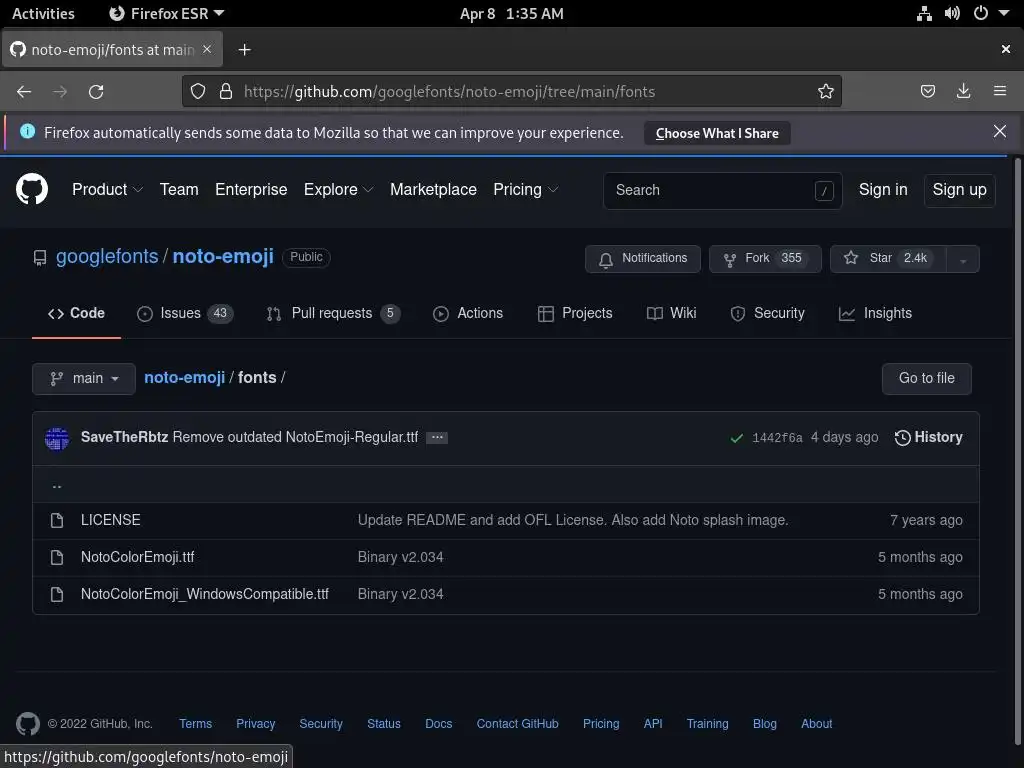Click the page vertical scrollbar
The width and height of the screenshot is (1024, 768).
point(1017,451)
